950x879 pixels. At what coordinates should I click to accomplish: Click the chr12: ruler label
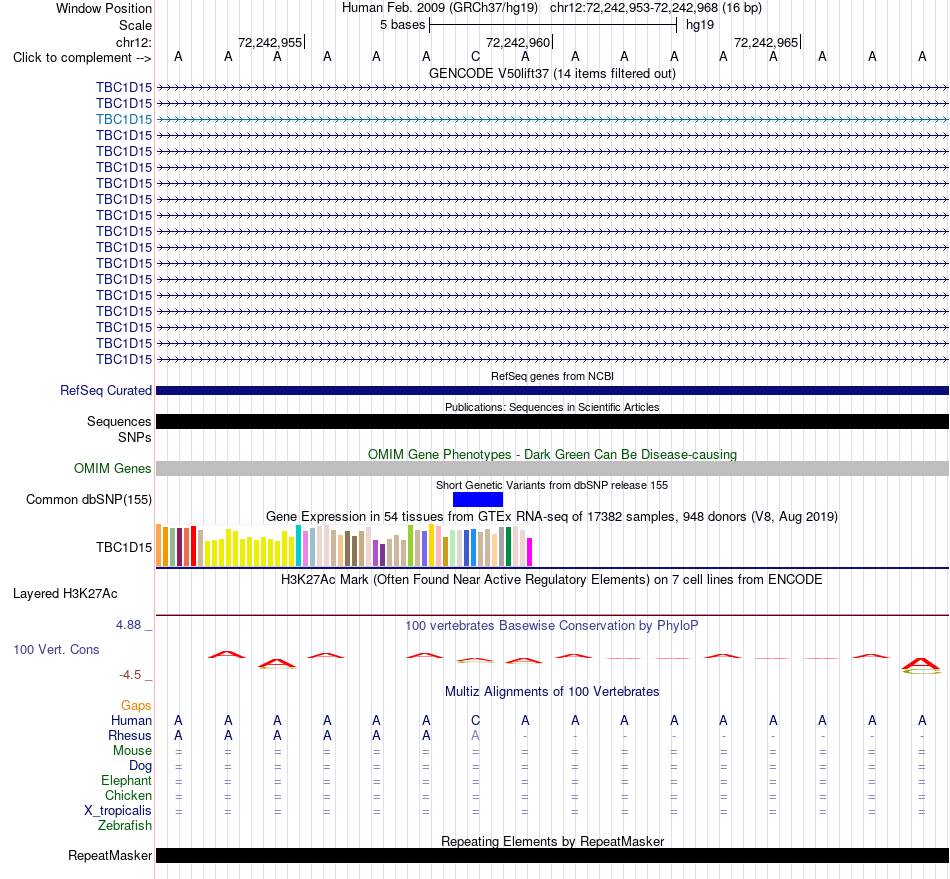[x=133, y=42]
